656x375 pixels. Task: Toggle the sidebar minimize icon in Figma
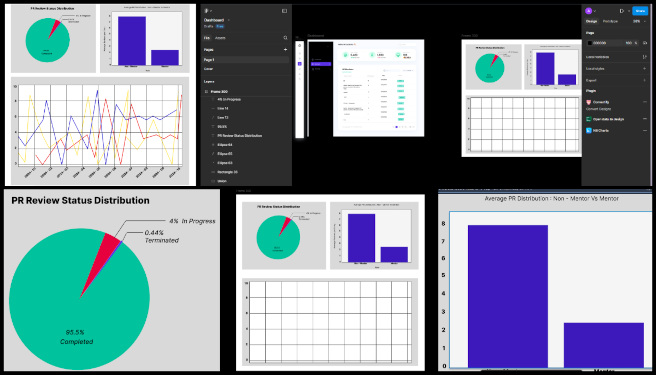click(284, 10)
